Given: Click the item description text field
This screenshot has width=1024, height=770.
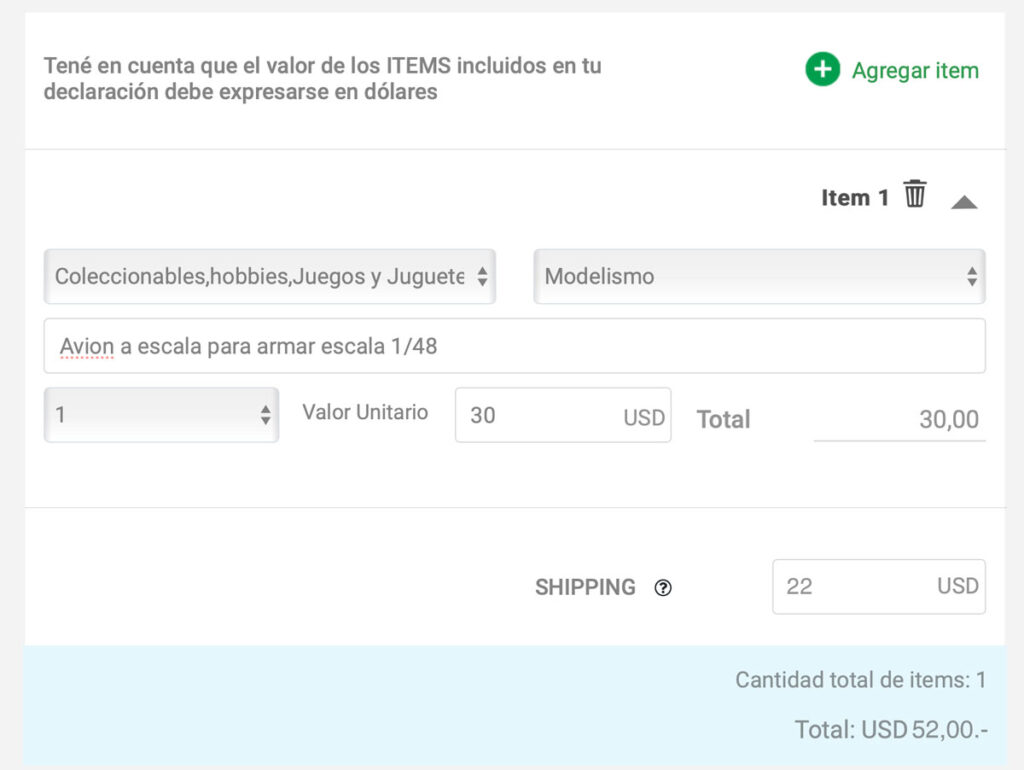Looking at the screenshot, I should [515, 346].
